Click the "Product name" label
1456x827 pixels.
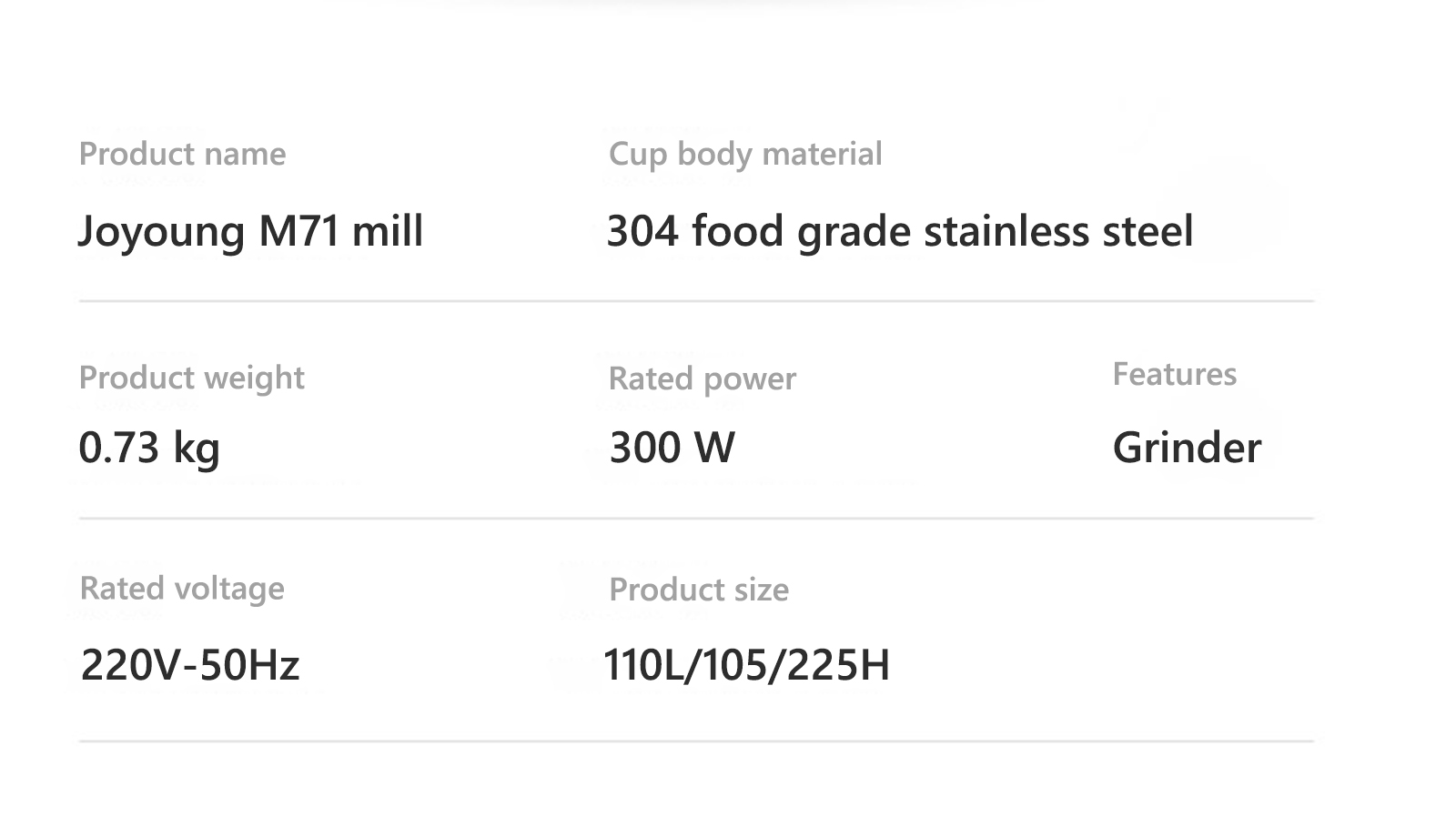182,154
